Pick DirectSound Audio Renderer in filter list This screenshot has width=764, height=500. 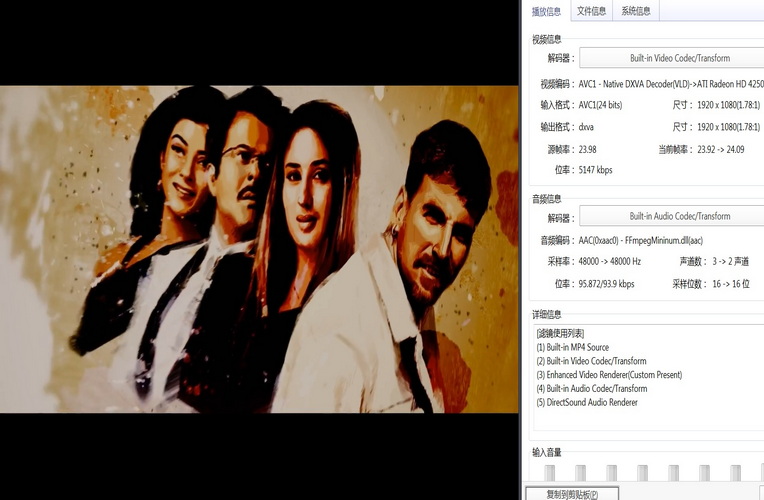(587, 403)
